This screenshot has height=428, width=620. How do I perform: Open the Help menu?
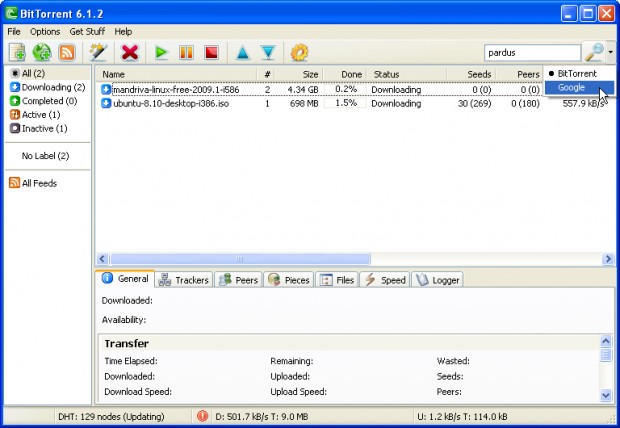click(x=123, y=32)
